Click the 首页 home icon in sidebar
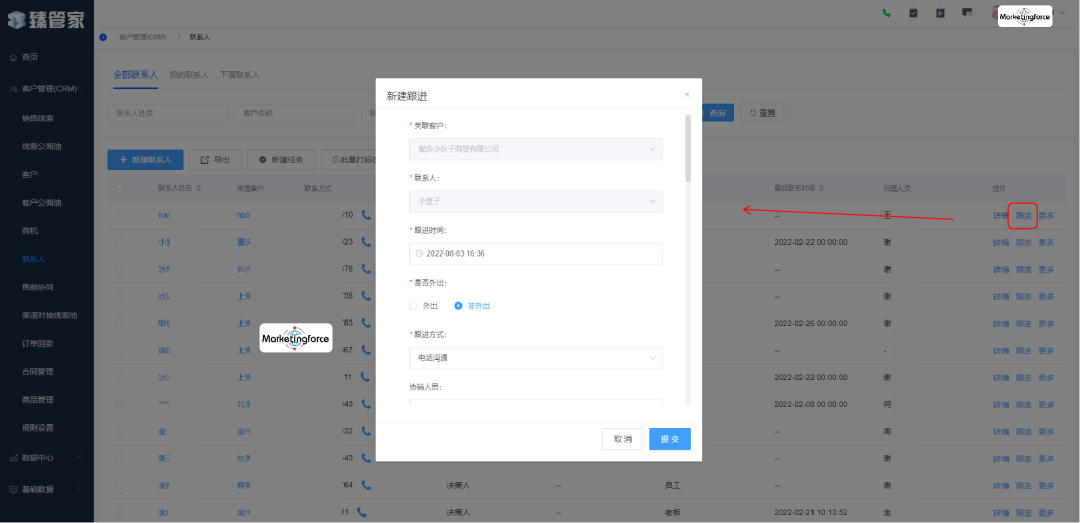The image size is (1080, 523). (x=12, y=57)
